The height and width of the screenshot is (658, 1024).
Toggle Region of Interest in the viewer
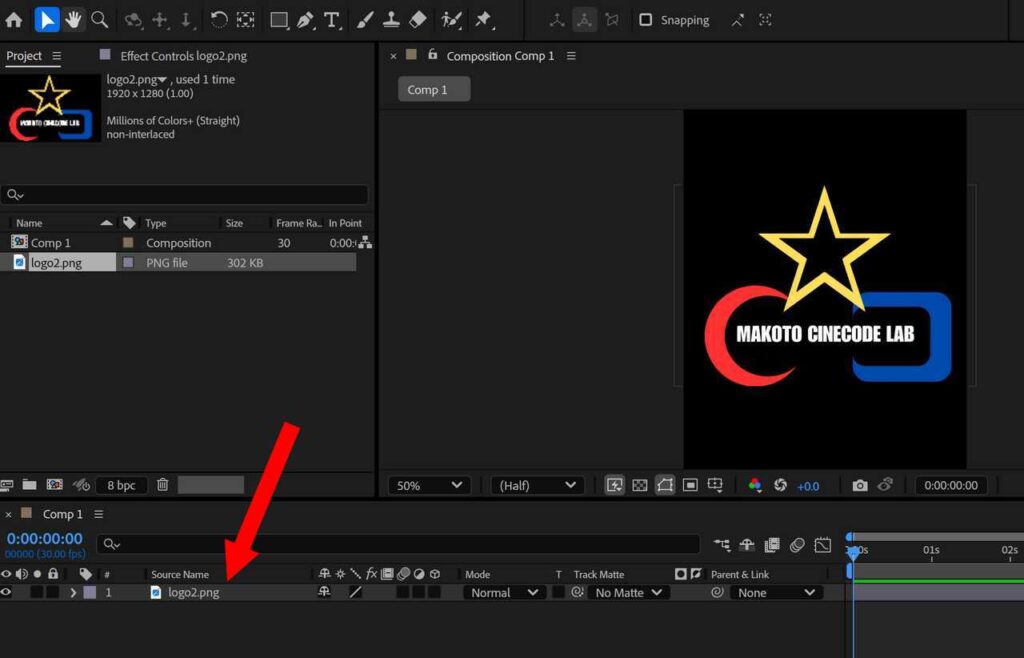[x=690, y=485]
